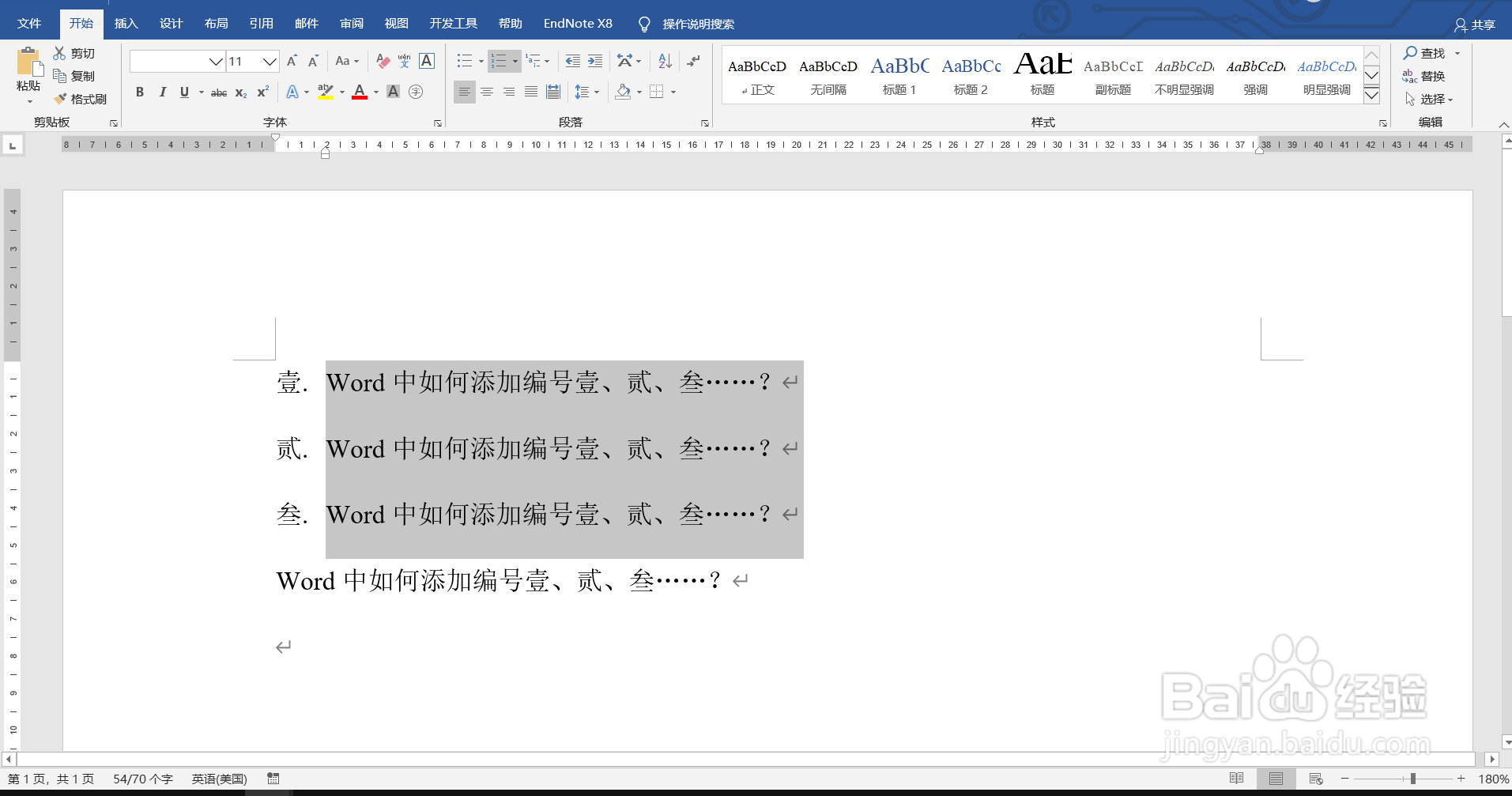The image size is (1512, 796).
Task: Click the 替换 (Replace) button
Action: click(1424, 76)
